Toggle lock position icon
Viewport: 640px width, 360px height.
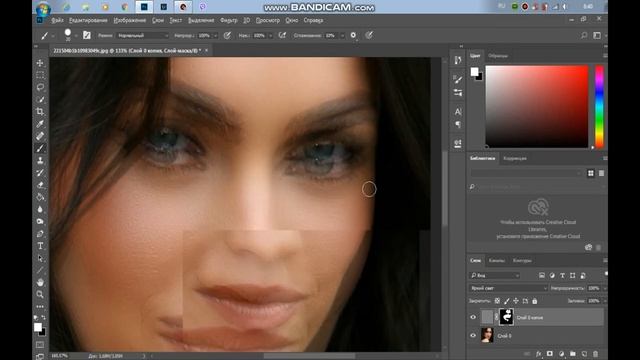pos(516,301)
